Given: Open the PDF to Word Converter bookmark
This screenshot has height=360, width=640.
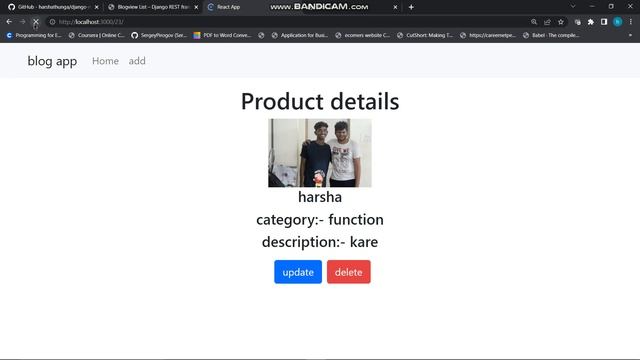Looking at the screenshot, I should click(x=223, y=36).
